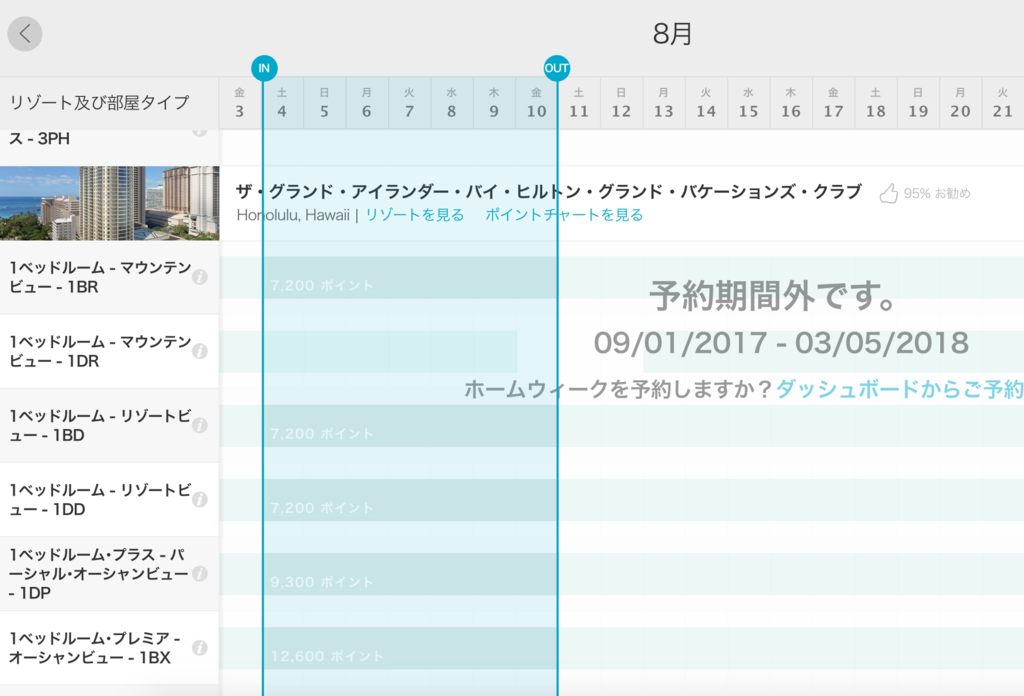Screen dimensions: 1024x696
Task: Pick Sunday the 19th in calendar header
Action: 919,103
